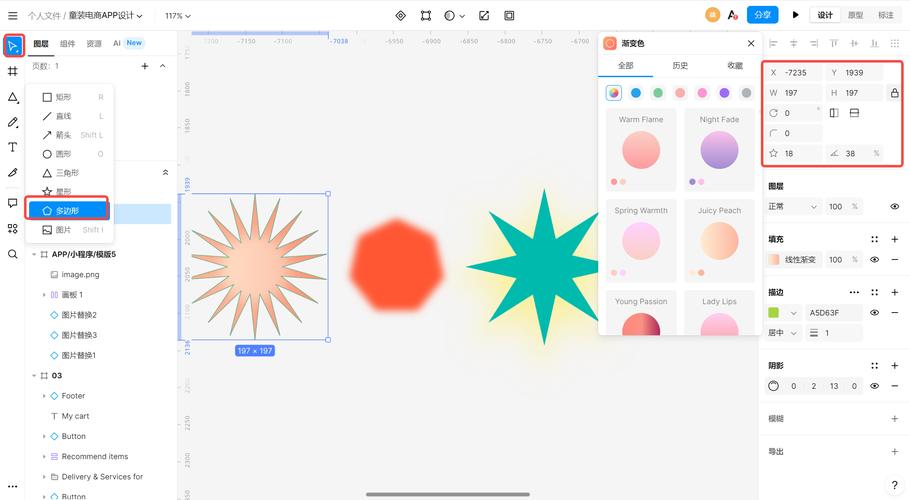This screenshot has height=500, width=910.
Task: Switch to 历史 tab in gradient panel
Action: 680,66
